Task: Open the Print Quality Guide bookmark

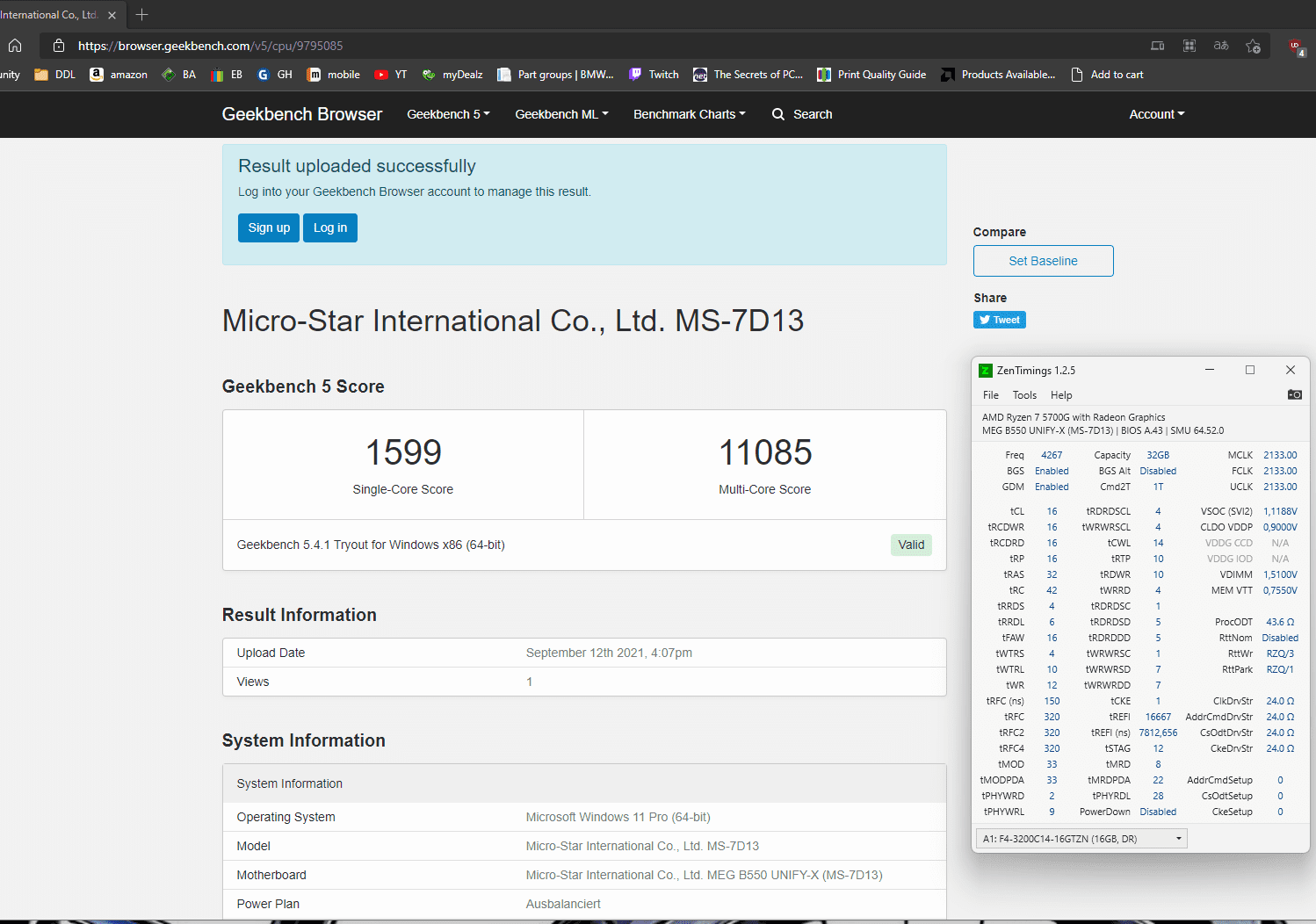Action: pyautogui.click(x=871, y=75)
